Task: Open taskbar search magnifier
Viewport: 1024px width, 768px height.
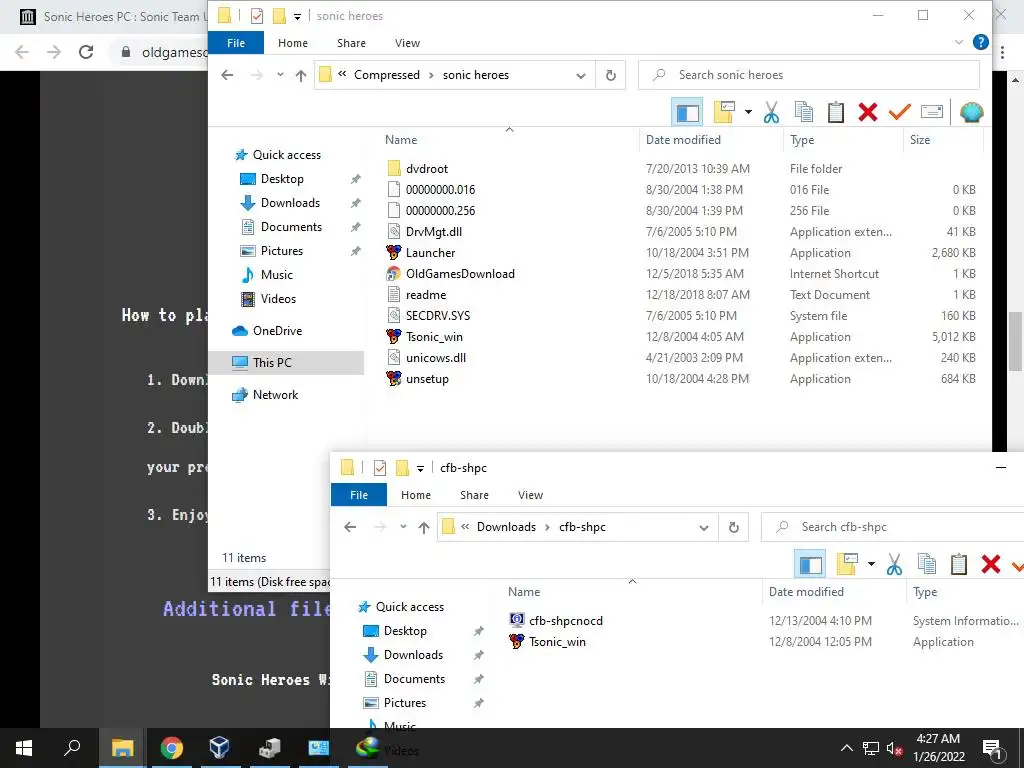Action: coord(72,748)
